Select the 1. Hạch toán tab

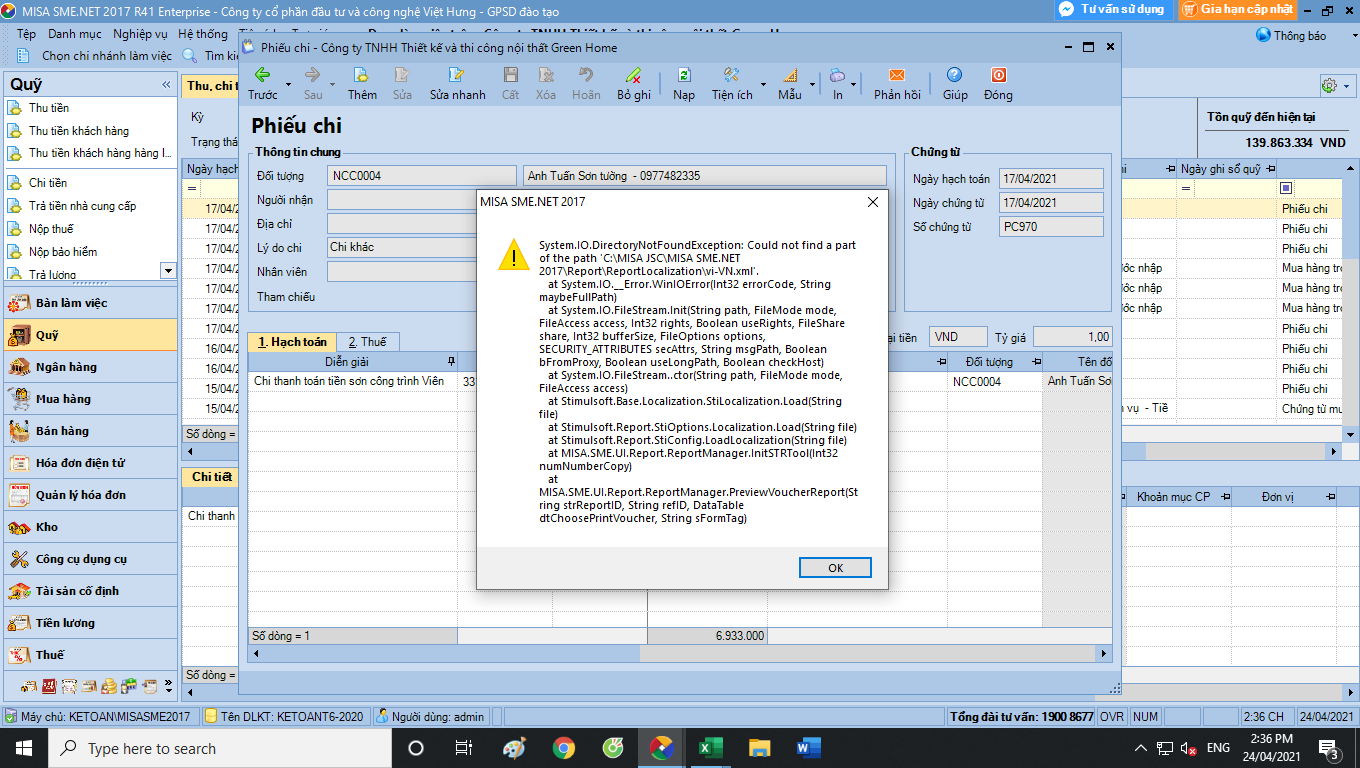292,342
